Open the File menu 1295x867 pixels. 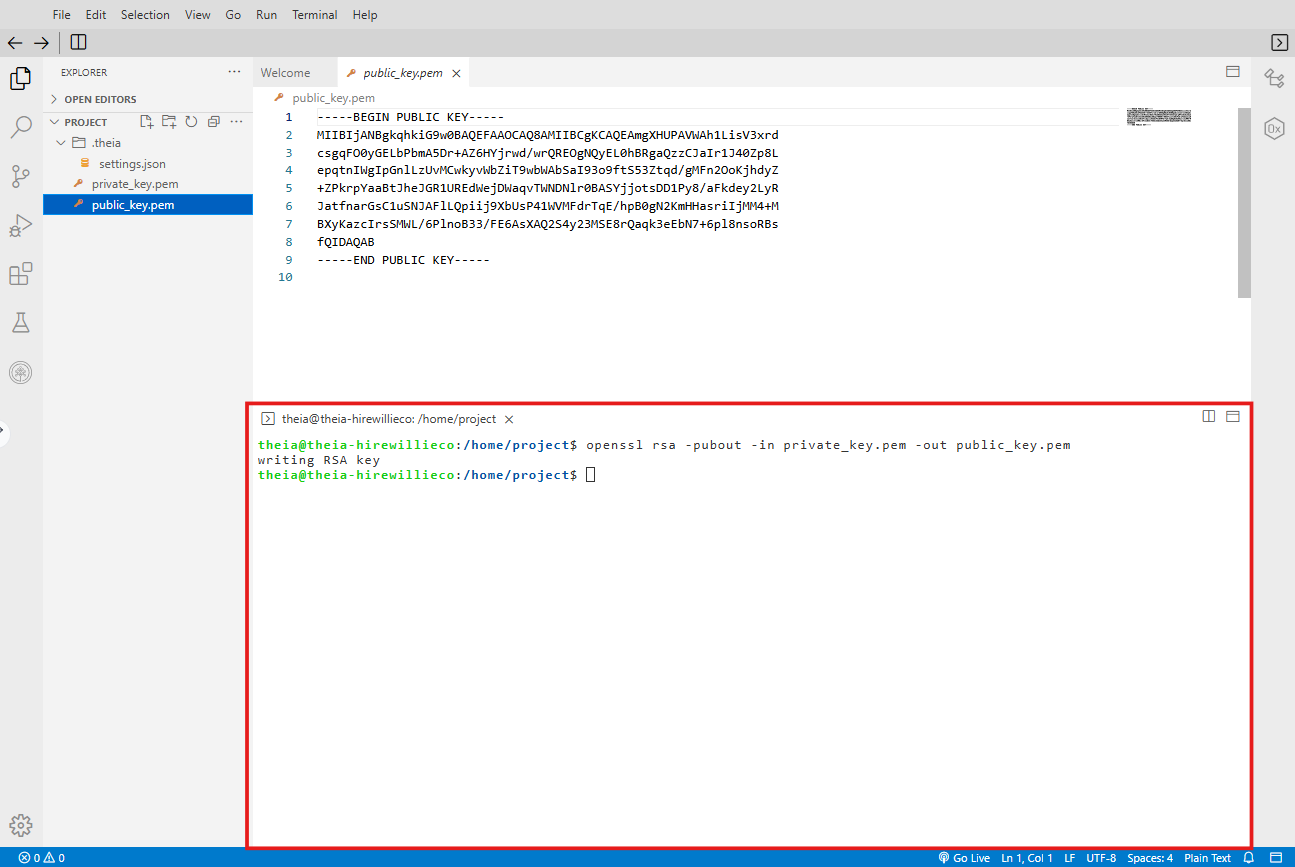point(62,15)
